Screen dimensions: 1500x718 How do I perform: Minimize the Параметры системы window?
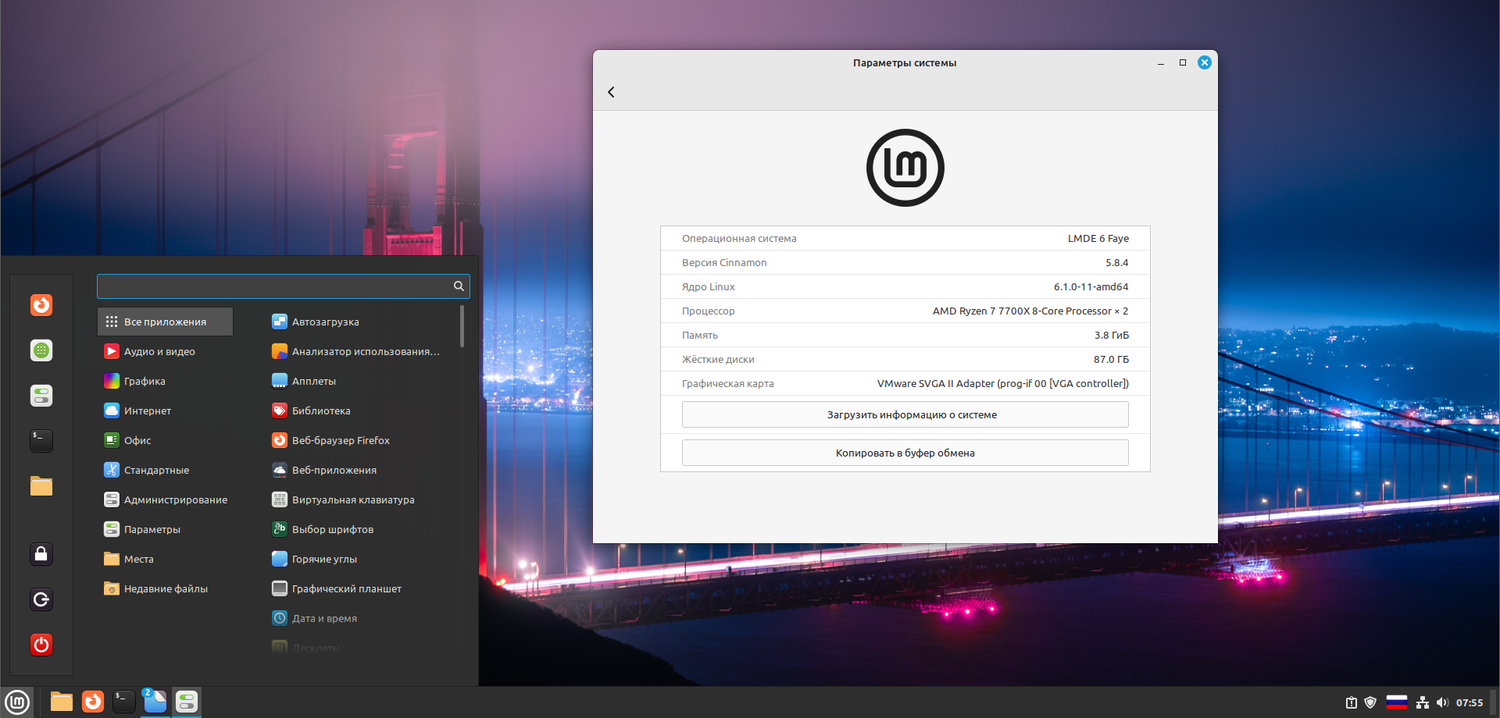[1160, 62]
